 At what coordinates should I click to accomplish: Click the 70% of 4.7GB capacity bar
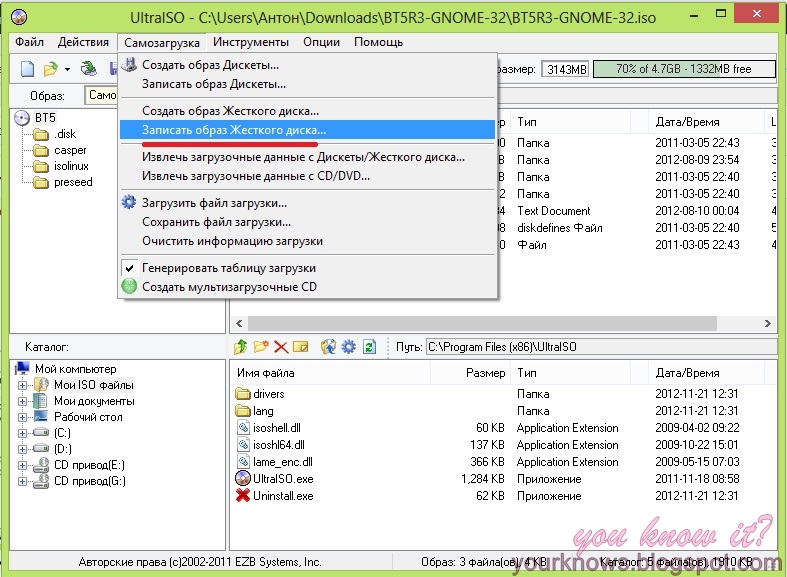pos(684,69)
